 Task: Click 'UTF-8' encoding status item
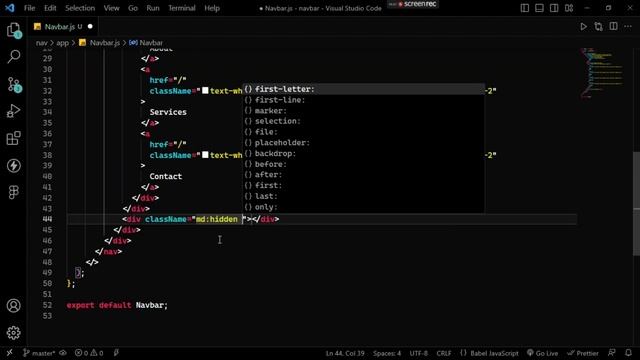coord(419,353)
